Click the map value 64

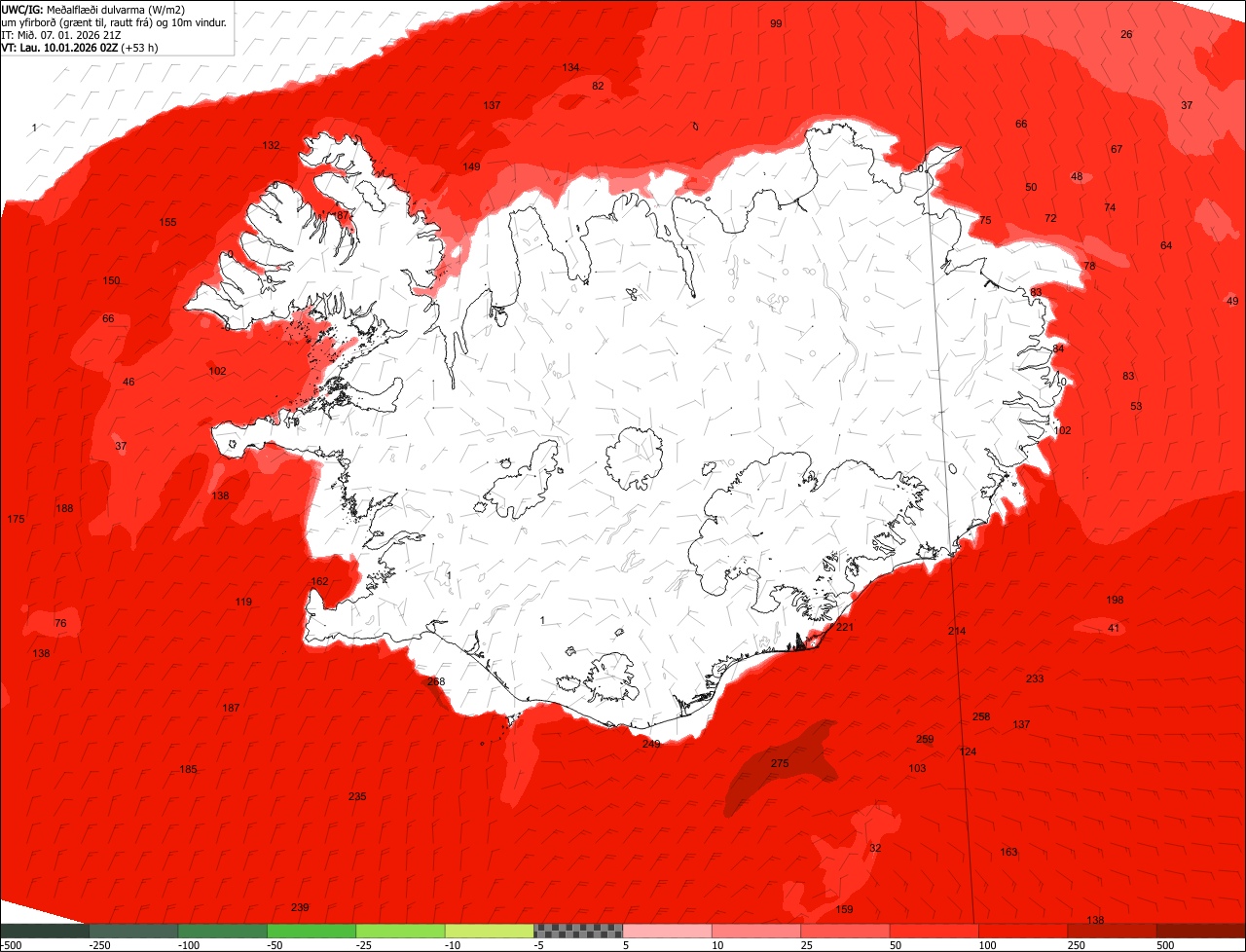click(x=1166, y=245)
